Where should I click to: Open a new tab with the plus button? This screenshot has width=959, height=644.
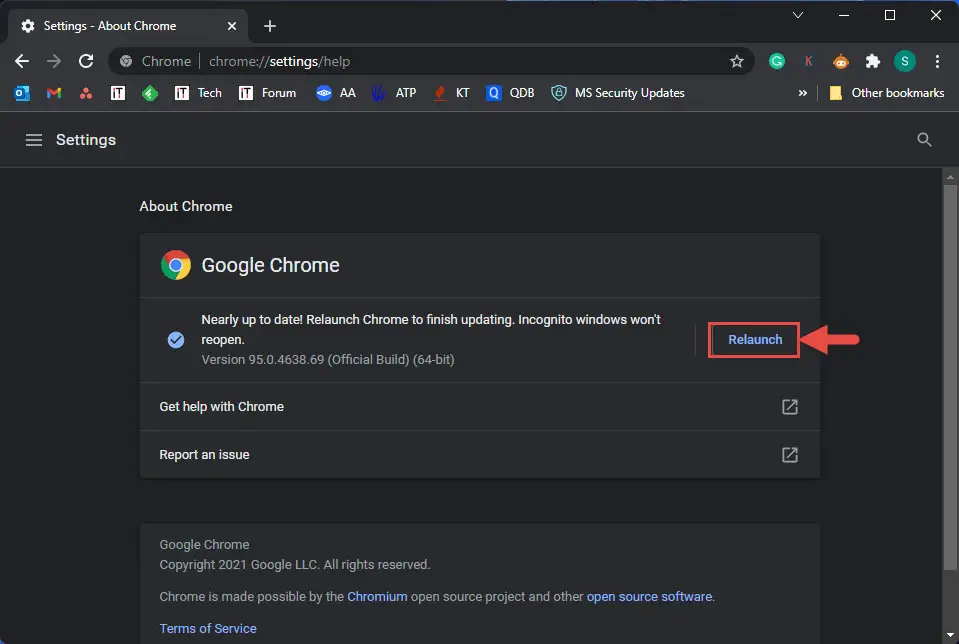pyautogui.click(x=270, y=26)
